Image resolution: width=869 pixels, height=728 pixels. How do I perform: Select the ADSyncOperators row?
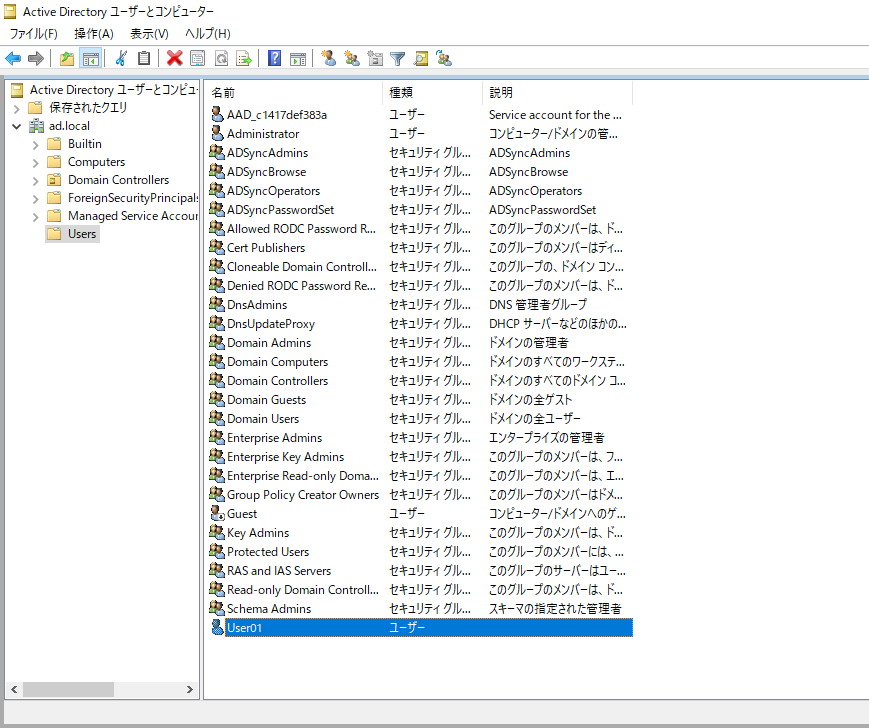point(420,191)
